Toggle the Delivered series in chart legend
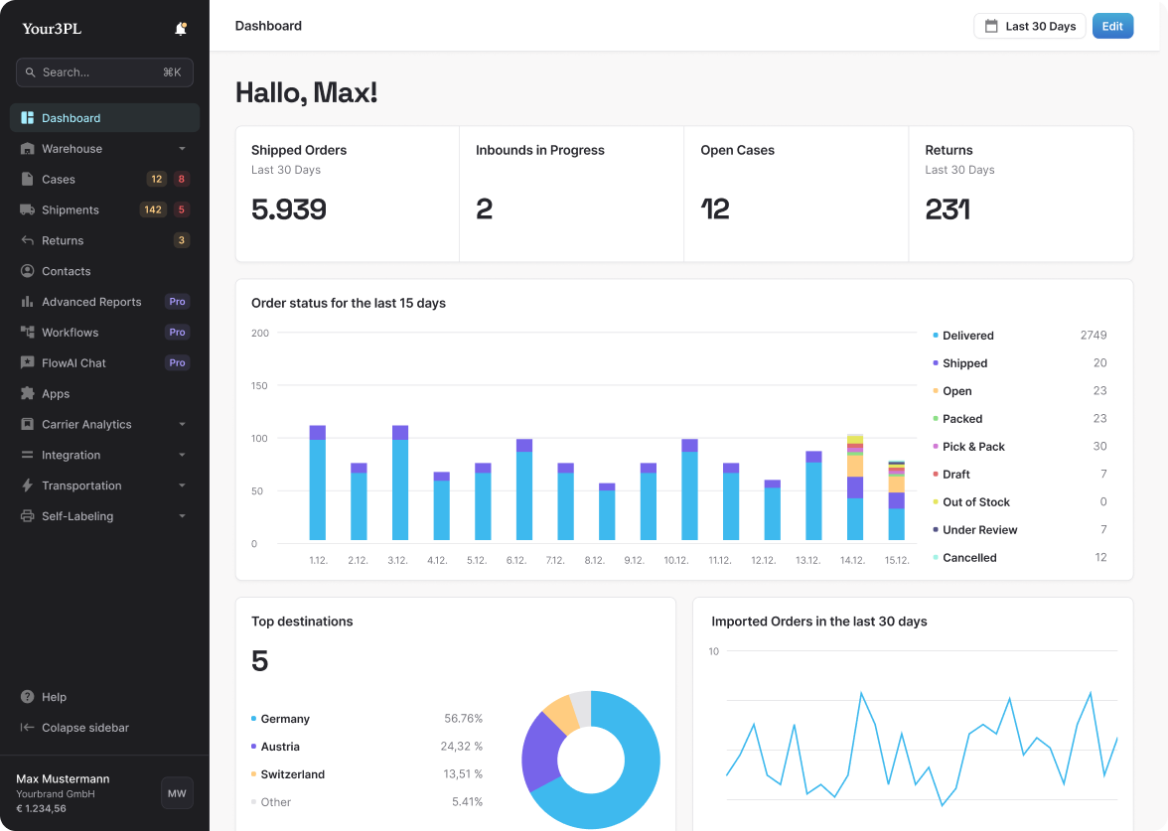 [x=967, y=336]
